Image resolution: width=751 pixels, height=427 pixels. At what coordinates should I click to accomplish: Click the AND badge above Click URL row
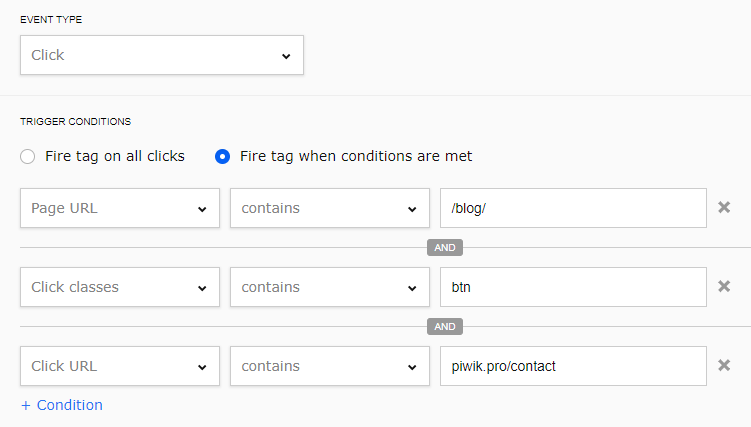point(445,326)
